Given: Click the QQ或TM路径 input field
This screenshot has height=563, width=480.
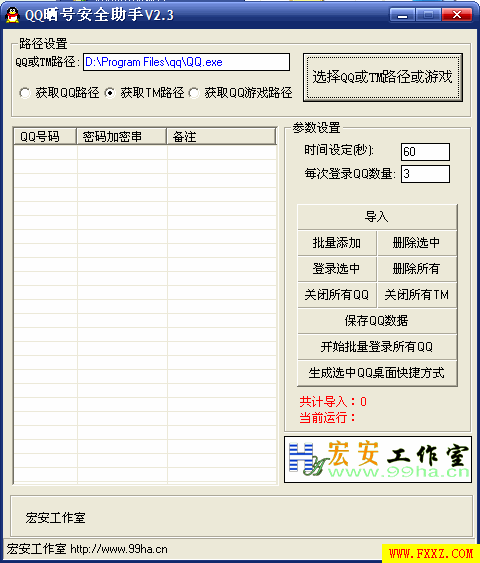Looking at the screenshot, I should [x=186, y=62].
